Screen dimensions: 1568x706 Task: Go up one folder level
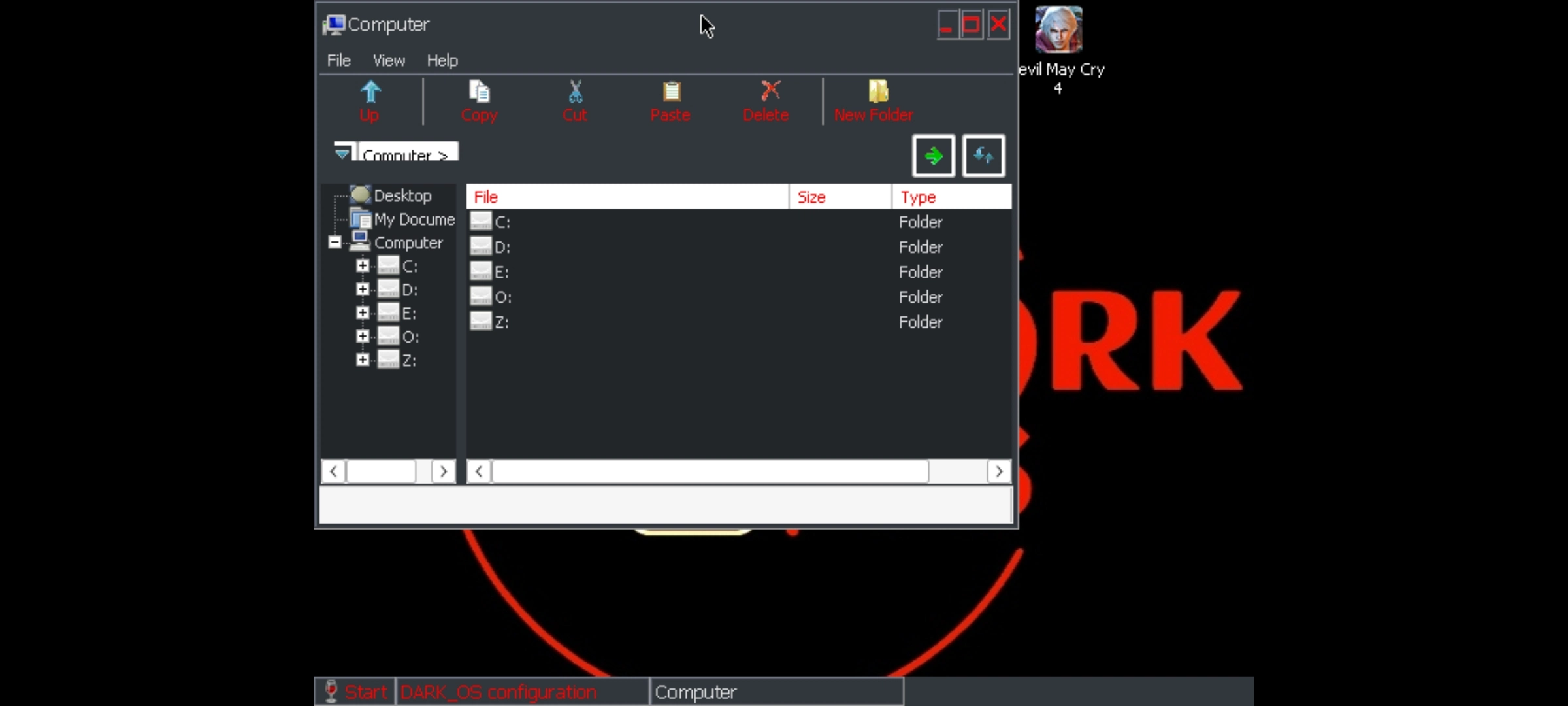(x=370, y=101)
